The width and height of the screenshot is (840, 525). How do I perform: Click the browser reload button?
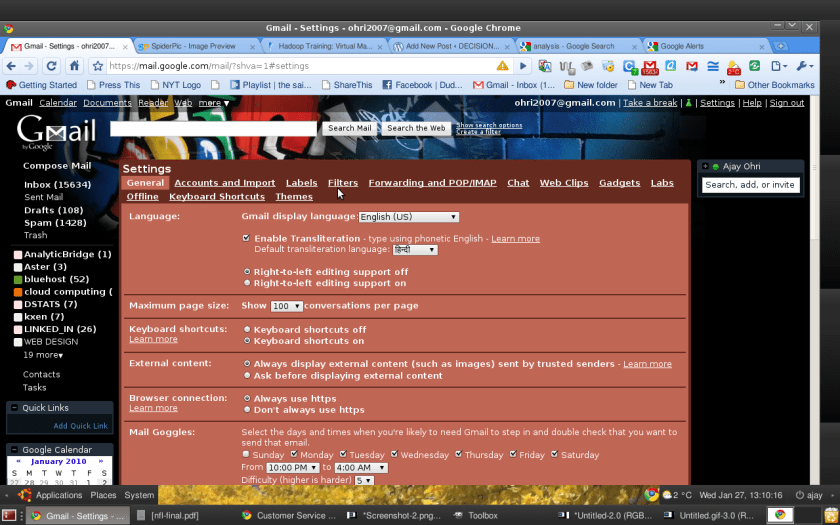pyautogui.click(x=51, y=66)
